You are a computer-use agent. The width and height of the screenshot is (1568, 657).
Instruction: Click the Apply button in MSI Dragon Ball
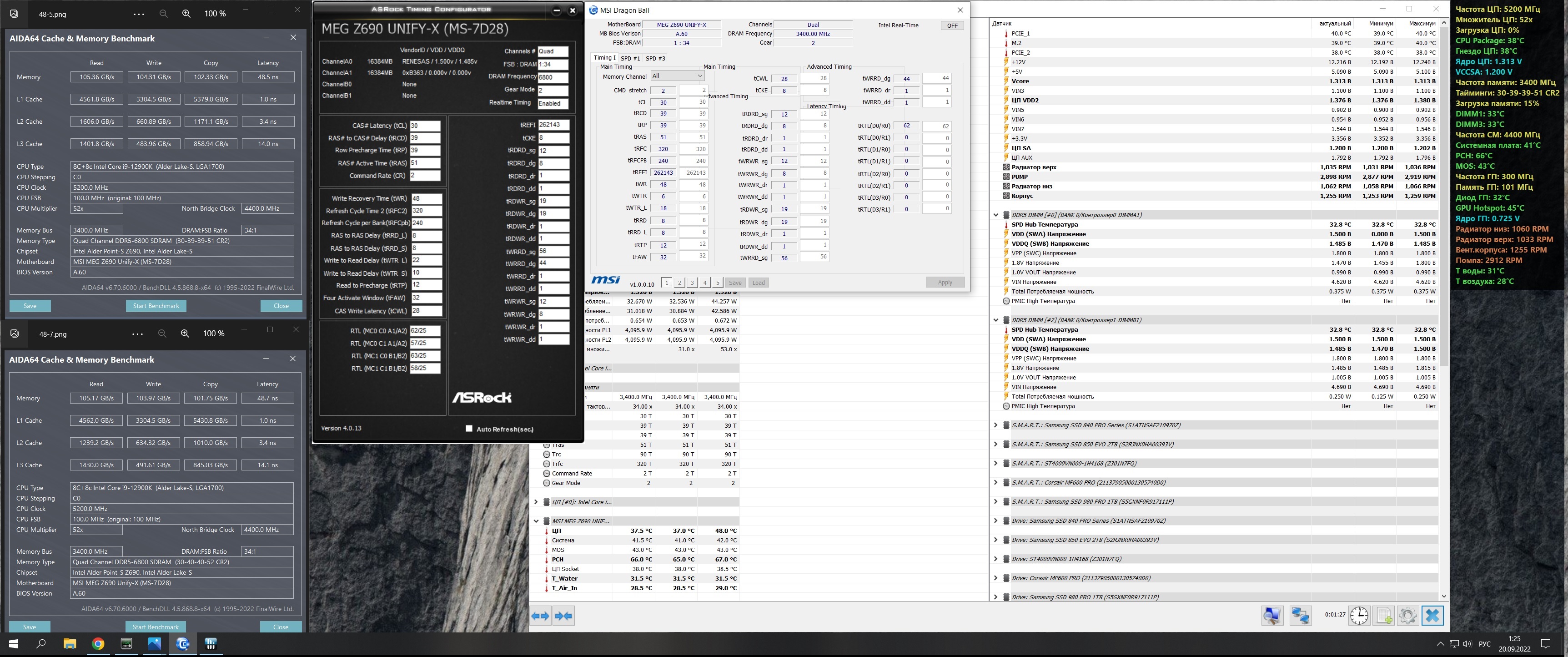pos(945,283)
